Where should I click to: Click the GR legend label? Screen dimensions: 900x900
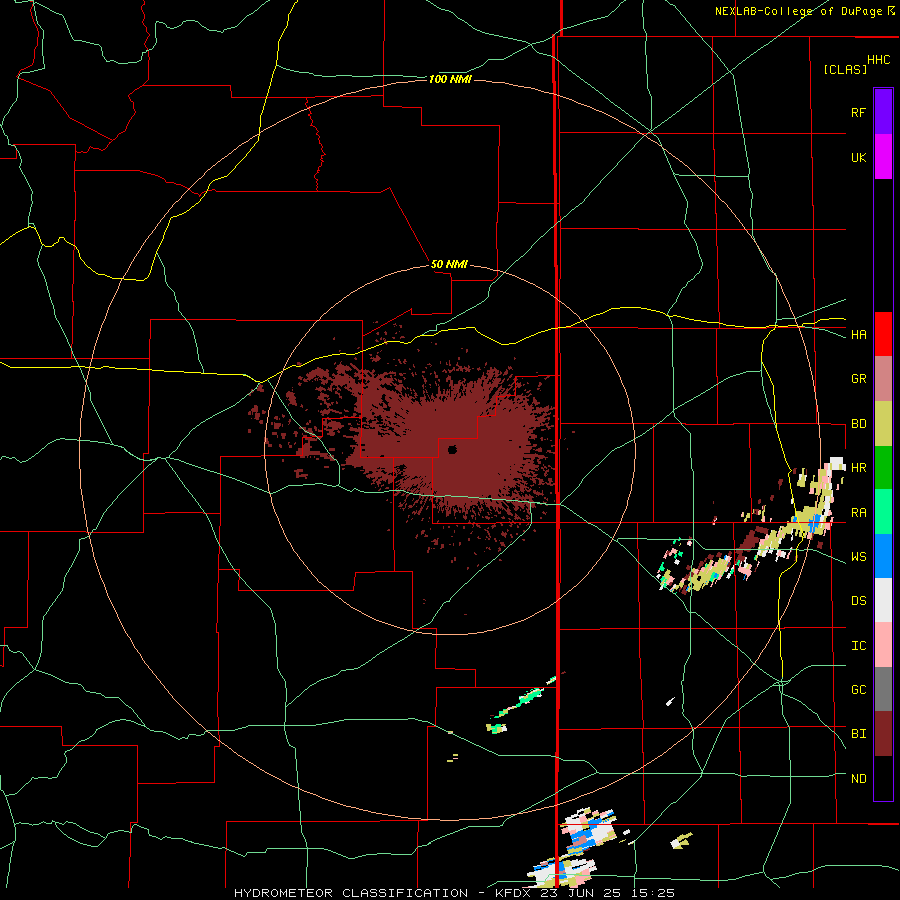858,379
